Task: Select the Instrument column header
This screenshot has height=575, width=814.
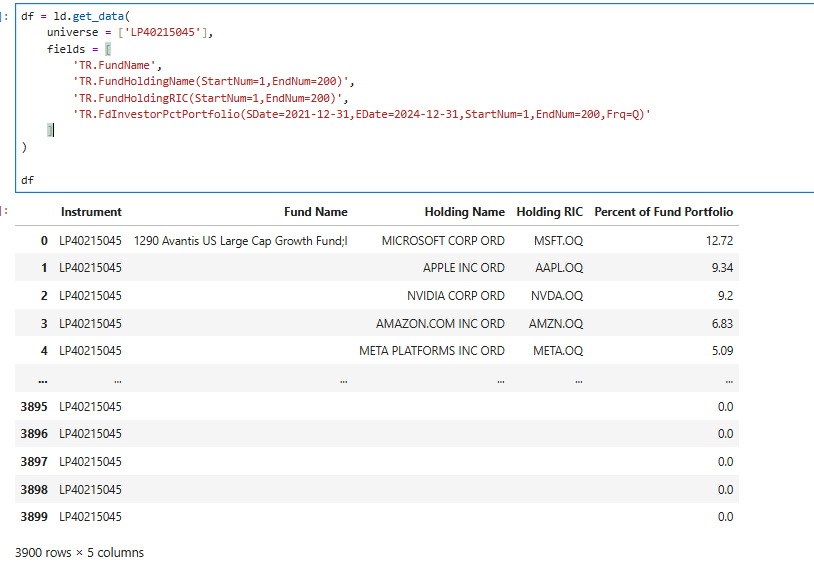Action: 91,212
